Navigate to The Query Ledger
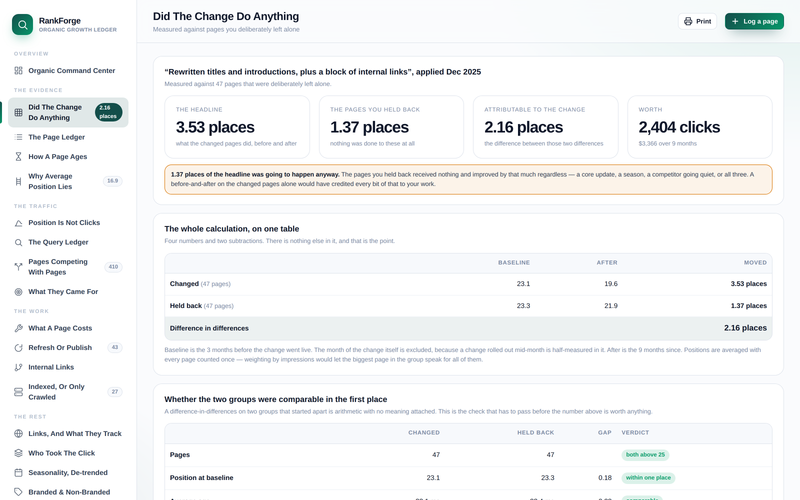Screen dimensions: 800x500 click(68, 242)
